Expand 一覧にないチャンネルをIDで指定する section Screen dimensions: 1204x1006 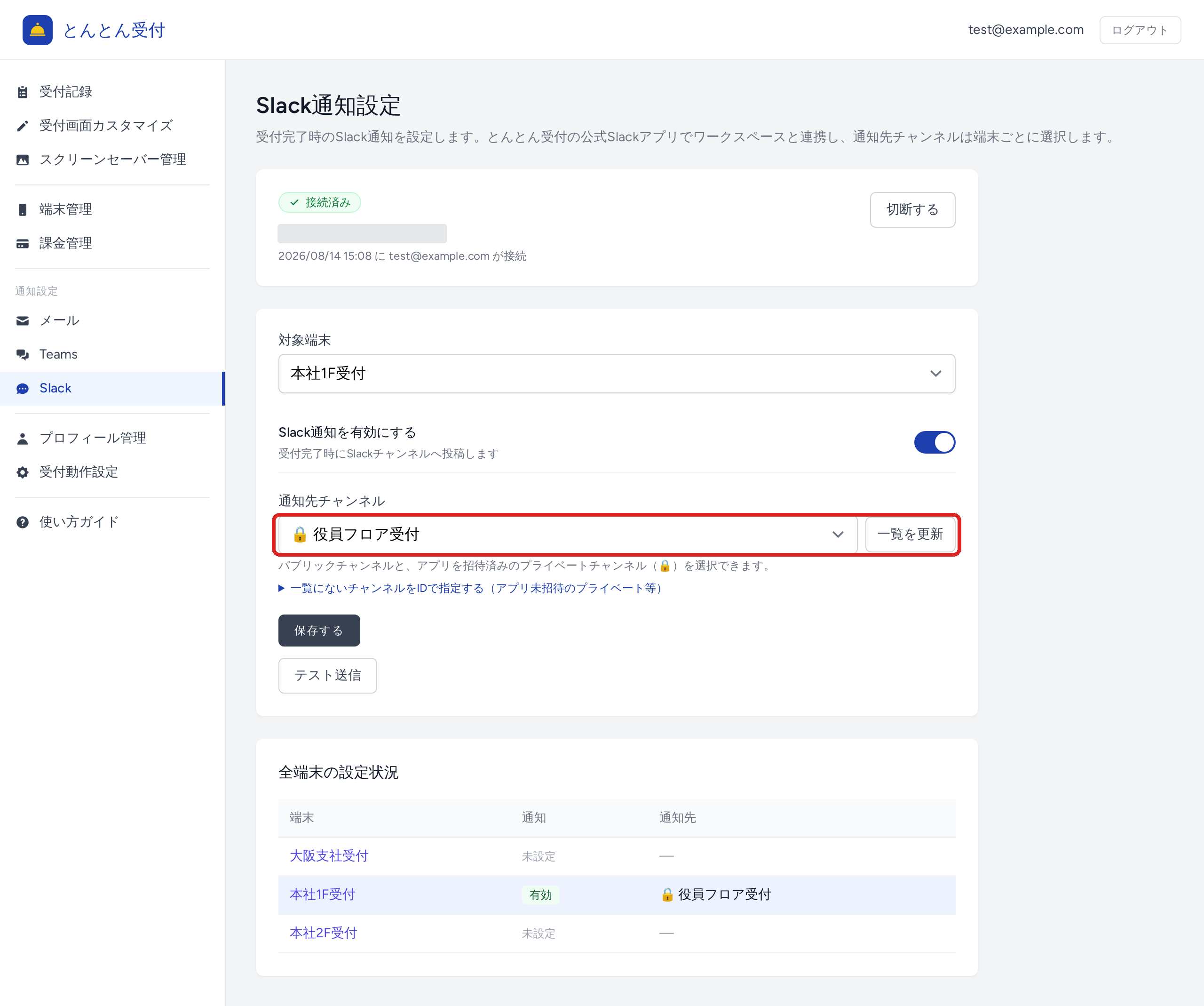(x=470, y=588)
